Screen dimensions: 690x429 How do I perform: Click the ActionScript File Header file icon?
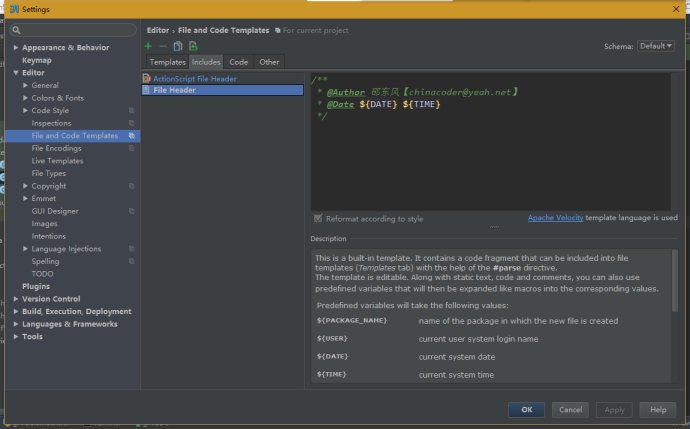click(147, 78)
